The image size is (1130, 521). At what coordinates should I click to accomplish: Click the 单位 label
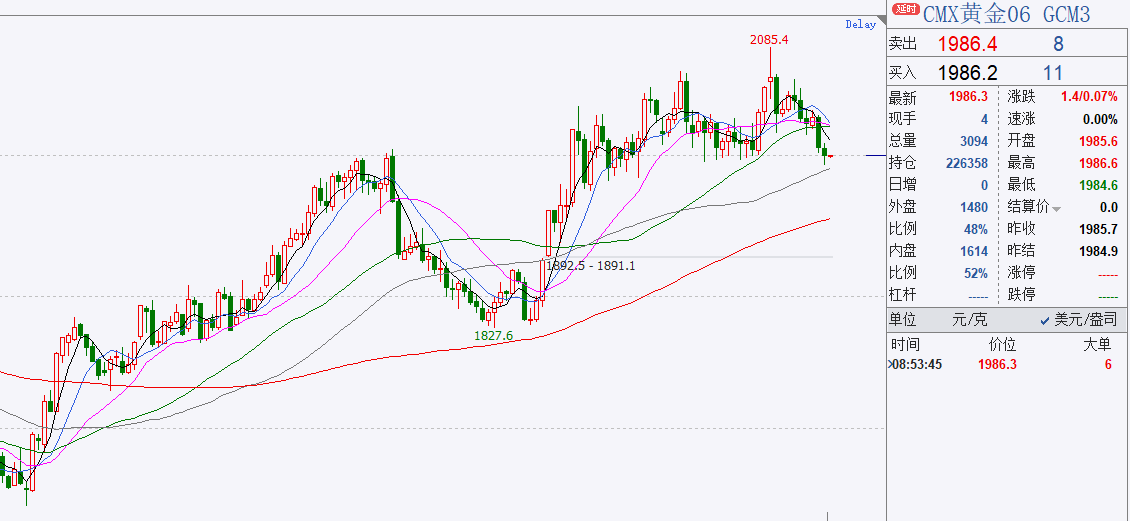(x=903, y=319)
